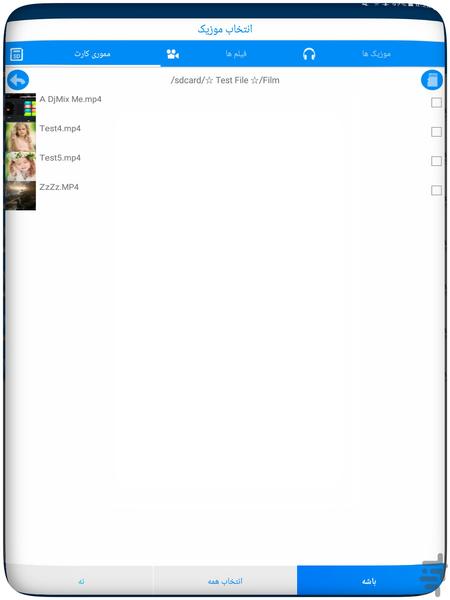Go back with the round arrow button

18,80
